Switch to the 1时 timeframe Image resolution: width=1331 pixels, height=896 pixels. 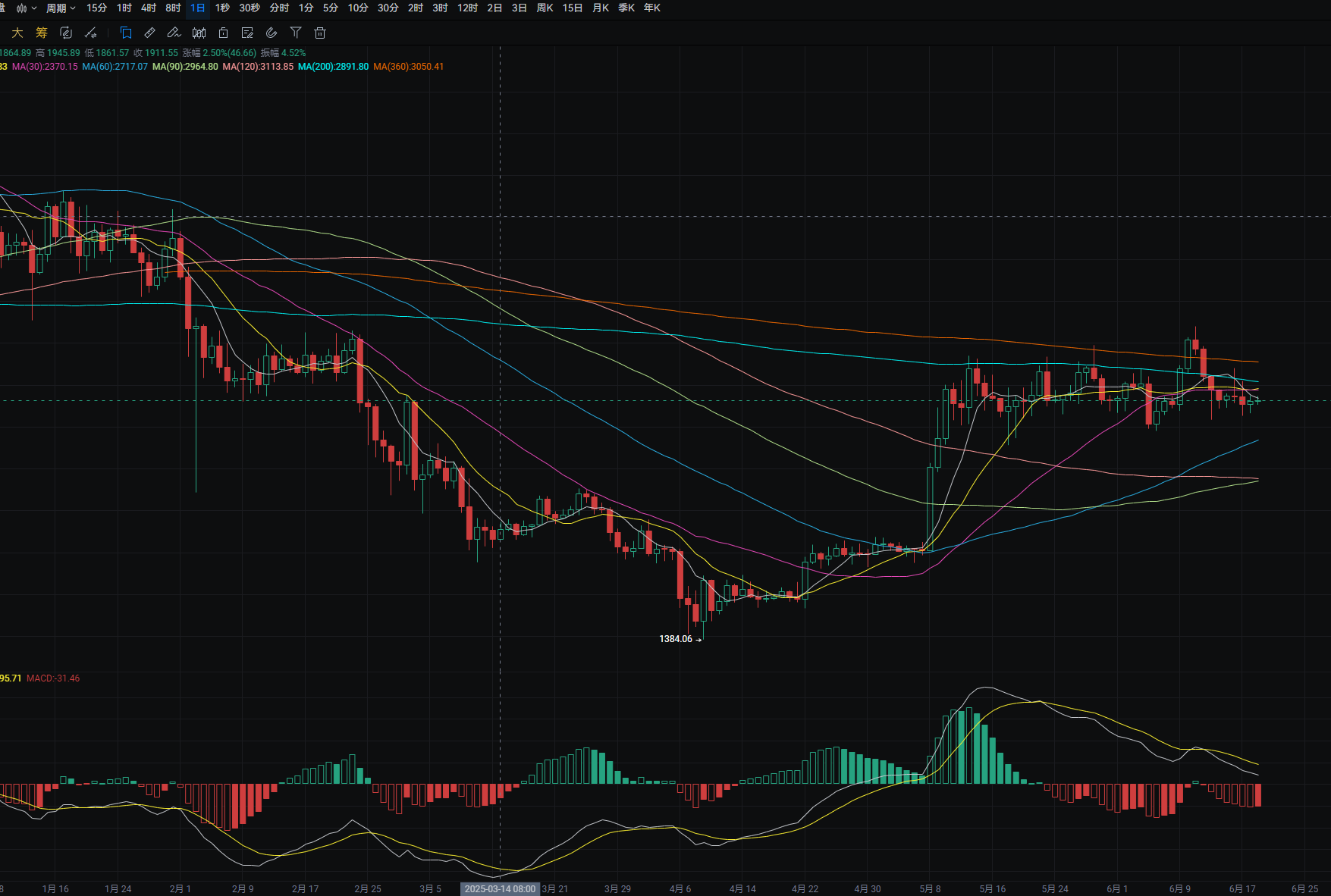124,8
